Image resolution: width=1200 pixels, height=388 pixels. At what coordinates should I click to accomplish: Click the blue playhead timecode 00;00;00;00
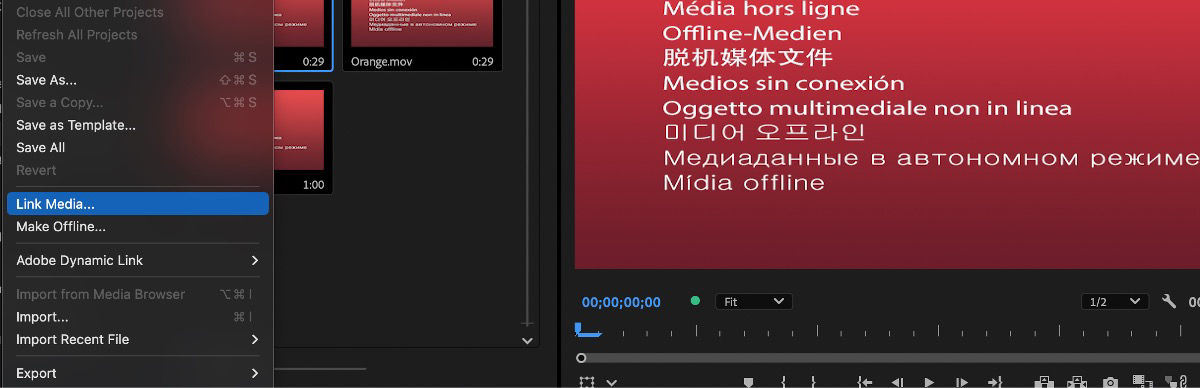621,302
